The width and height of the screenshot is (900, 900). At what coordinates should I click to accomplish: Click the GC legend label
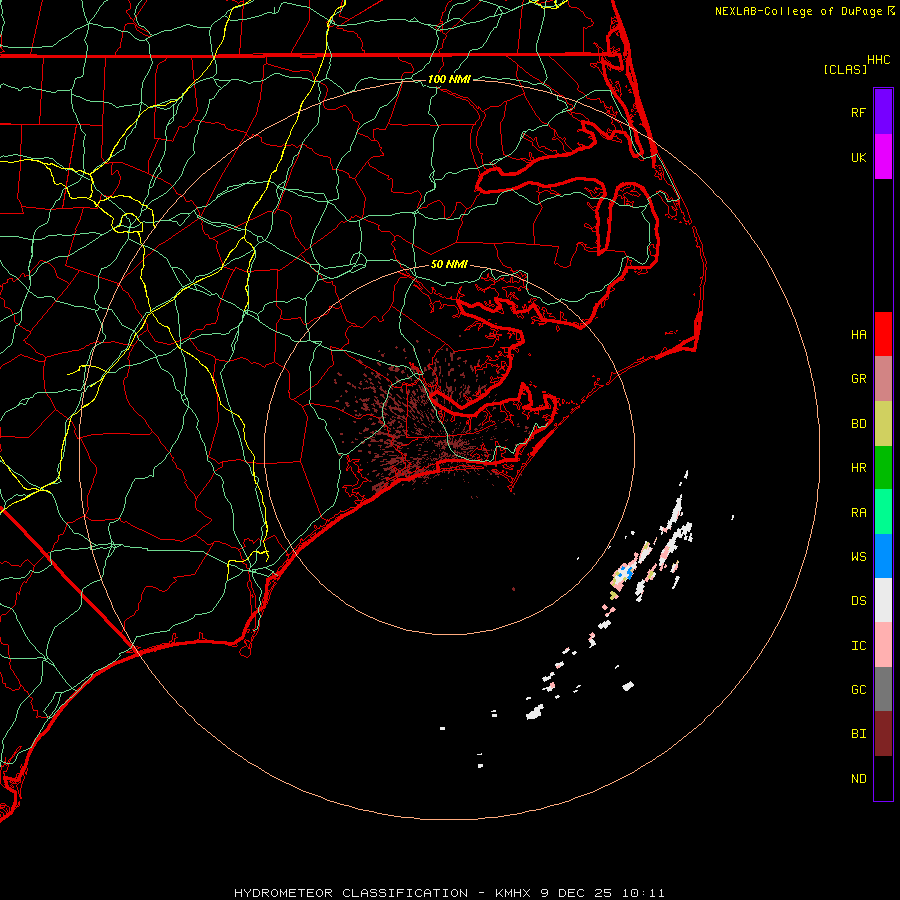(858, 690)
